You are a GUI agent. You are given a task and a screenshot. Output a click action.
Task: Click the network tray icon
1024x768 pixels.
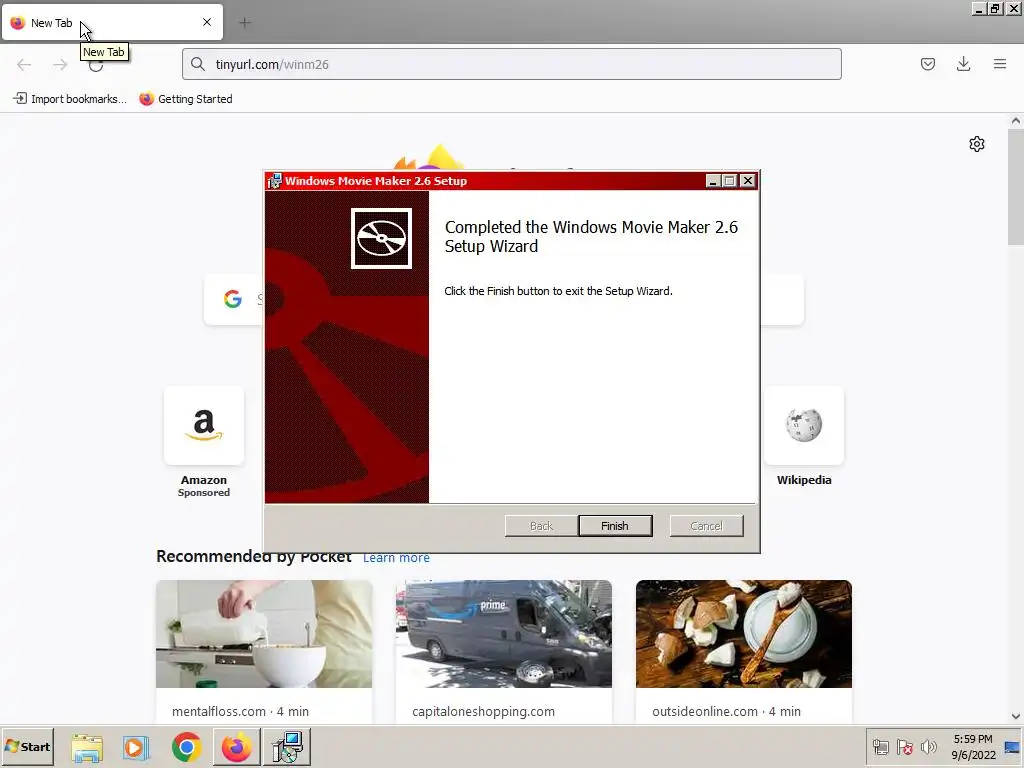[880, 747]
